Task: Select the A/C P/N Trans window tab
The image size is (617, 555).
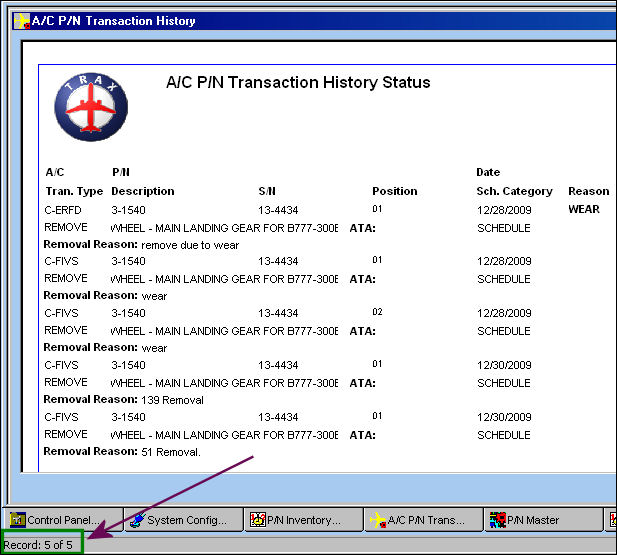Action: click(x=424, y=520)
